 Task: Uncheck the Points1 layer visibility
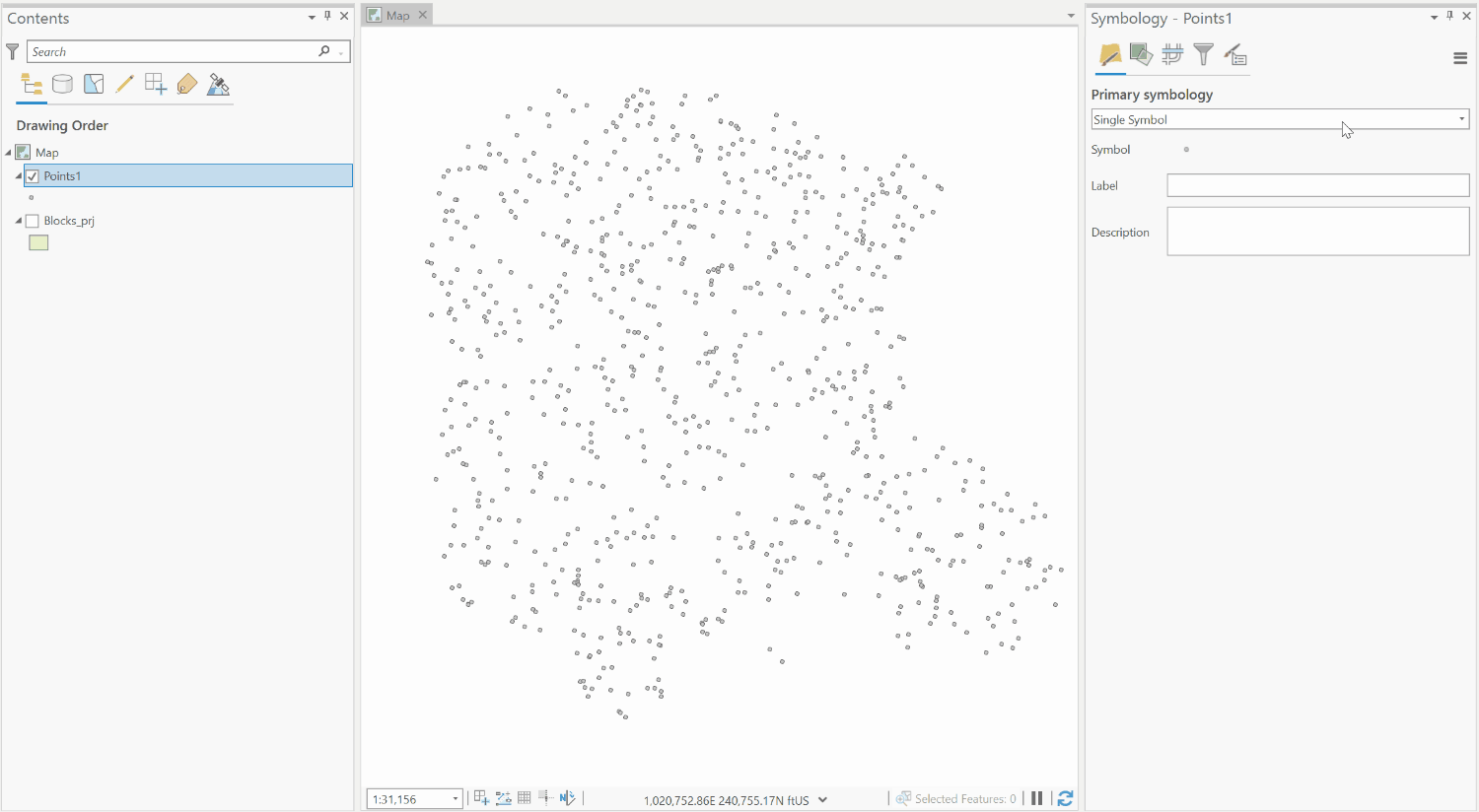click(33, 176)
